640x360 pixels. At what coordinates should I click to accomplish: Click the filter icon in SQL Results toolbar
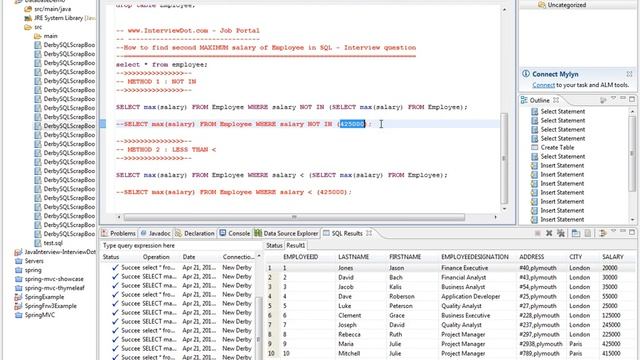pyautogui.click(x=603, y=233)
